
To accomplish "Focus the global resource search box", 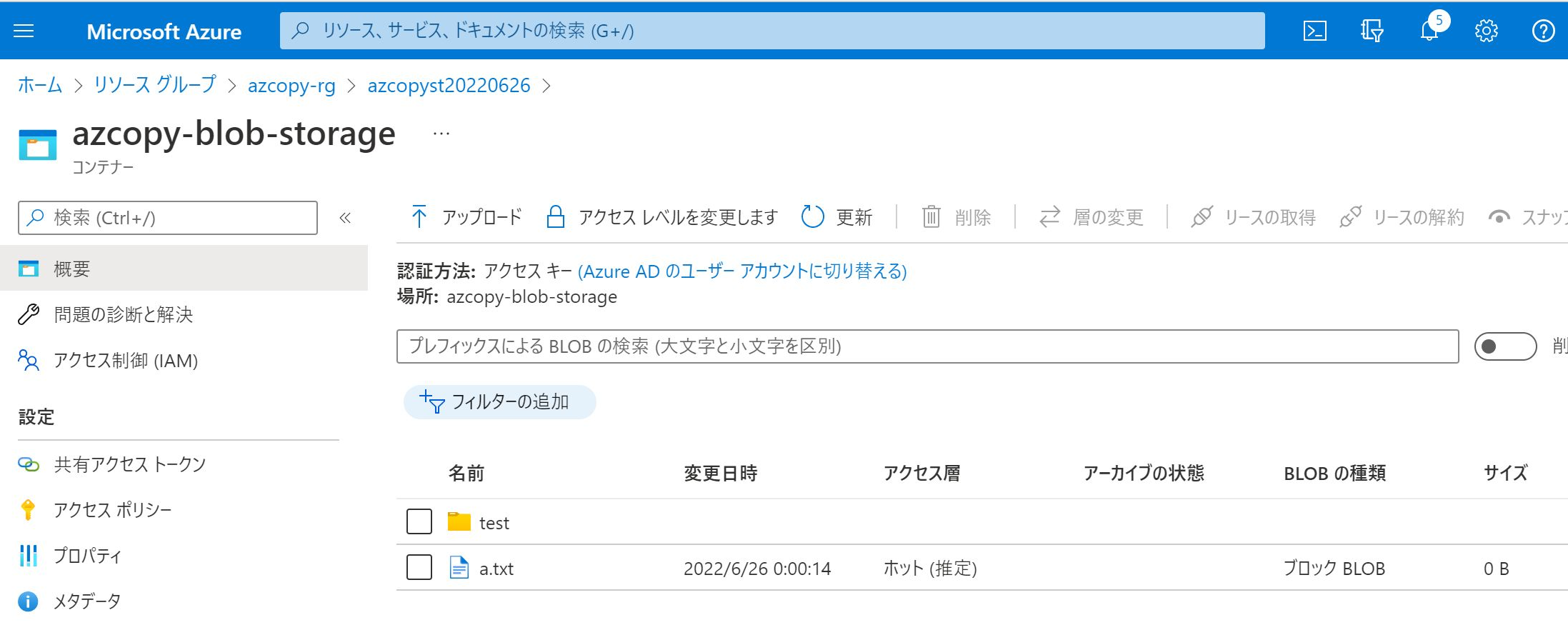I will (771, 31).
